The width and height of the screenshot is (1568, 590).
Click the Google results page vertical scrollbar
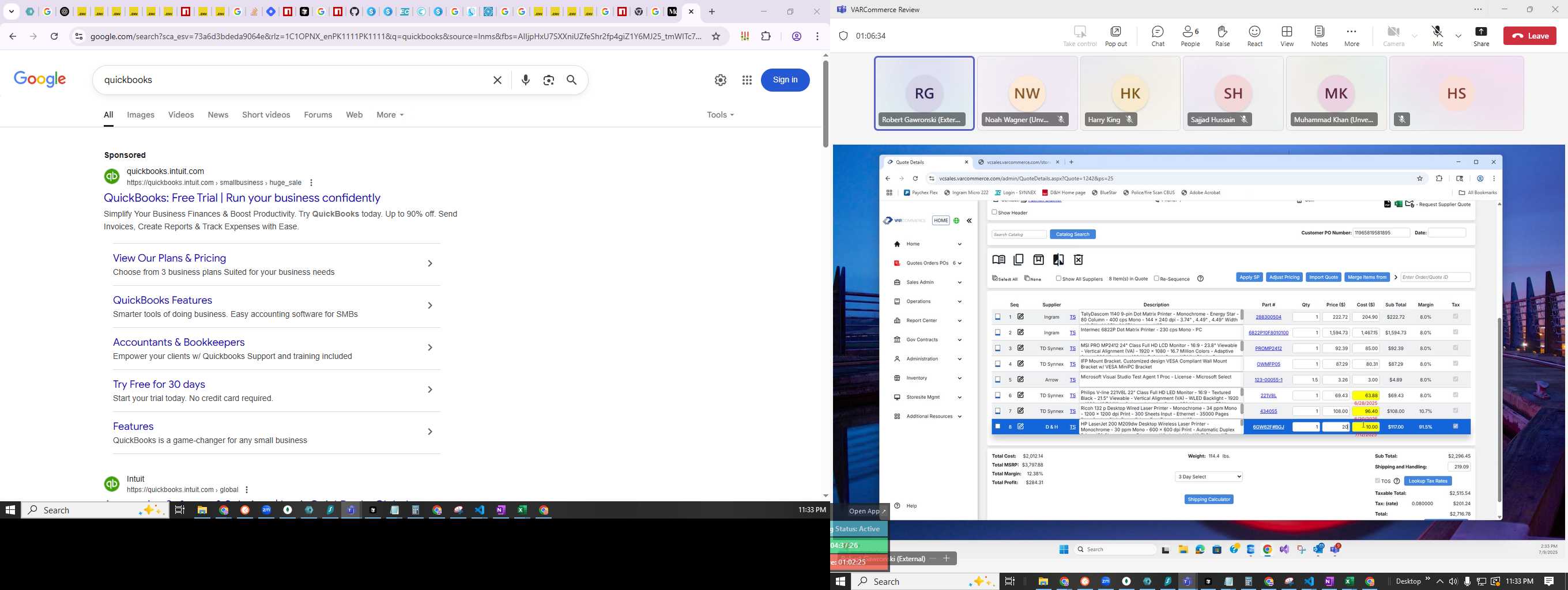[826, 103]
